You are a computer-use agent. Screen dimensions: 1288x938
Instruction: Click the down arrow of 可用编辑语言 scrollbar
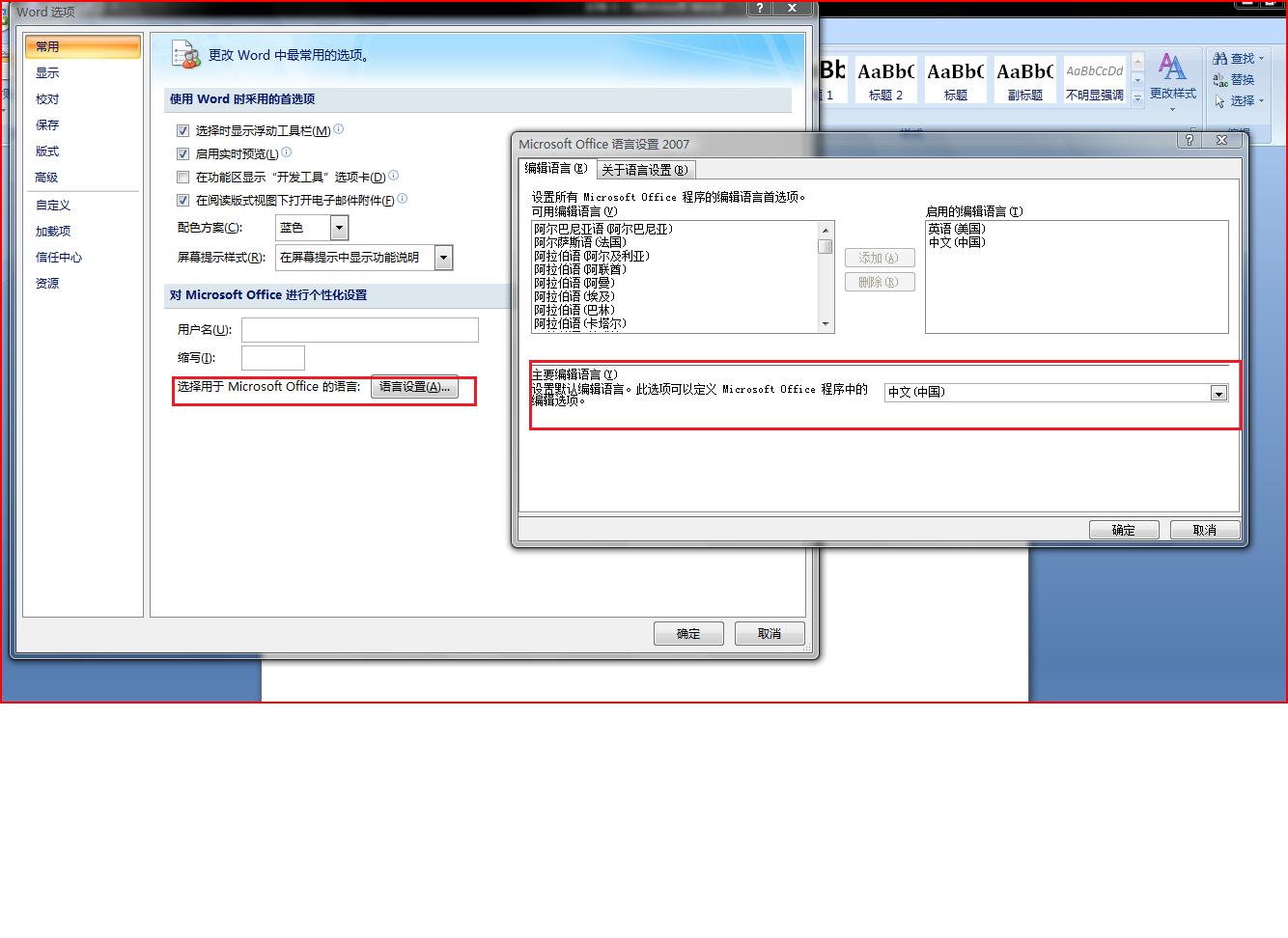click(x=826, y=324)
